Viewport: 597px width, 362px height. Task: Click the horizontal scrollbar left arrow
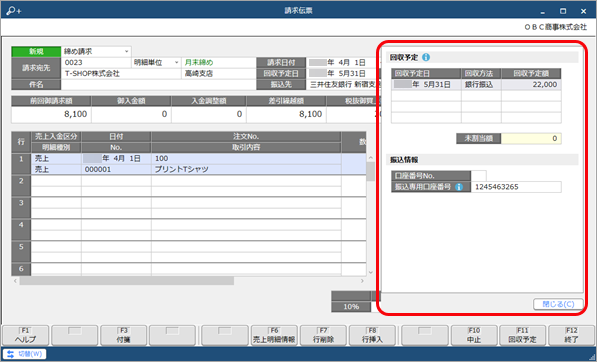(x=15, y=281)
